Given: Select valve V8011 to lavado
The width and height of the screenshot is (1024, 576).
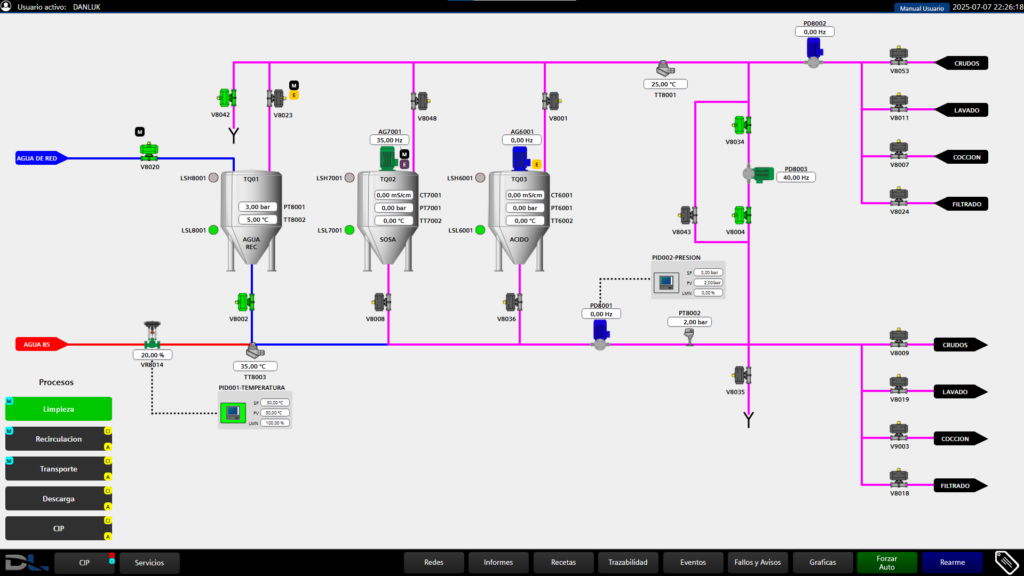Looking at the screenshot, I should pos(899,103).
